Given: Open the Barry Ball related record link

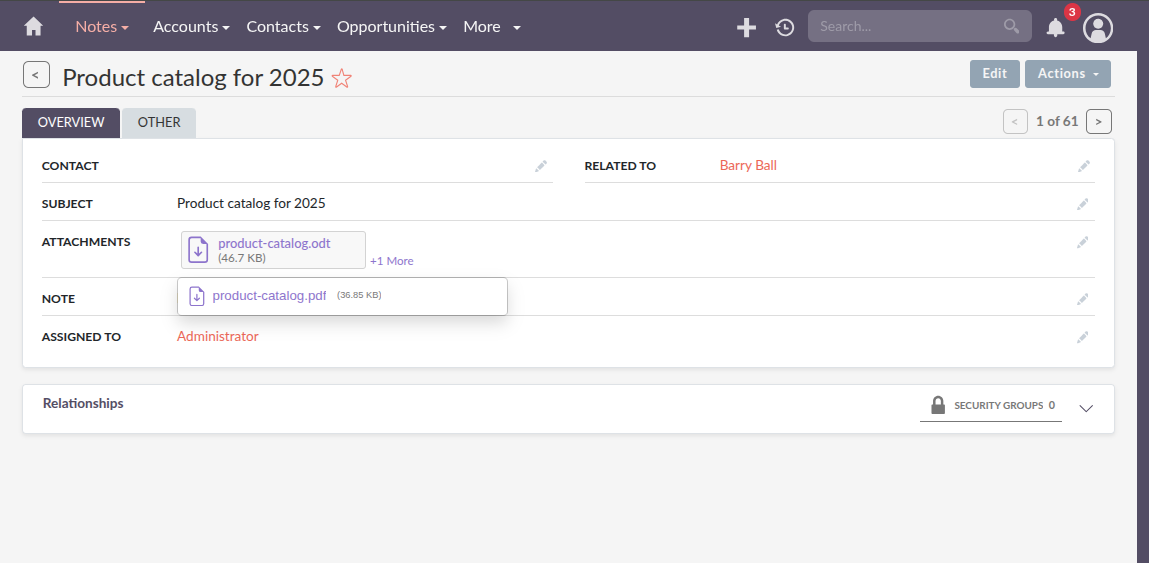Looking at the screenshot, I should click(x=748, y=166).
